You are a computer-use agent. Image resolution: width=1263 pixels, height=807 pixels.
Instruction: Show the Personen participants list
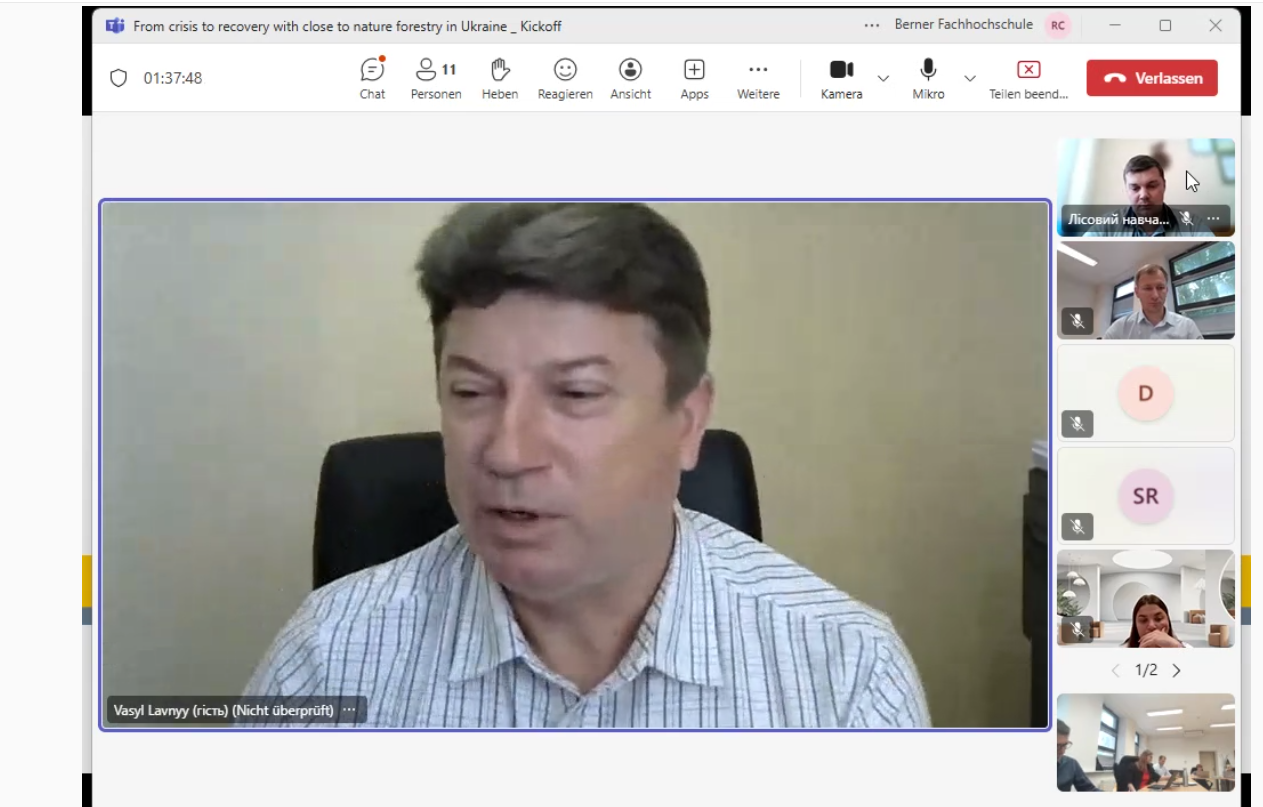[436, 78]
